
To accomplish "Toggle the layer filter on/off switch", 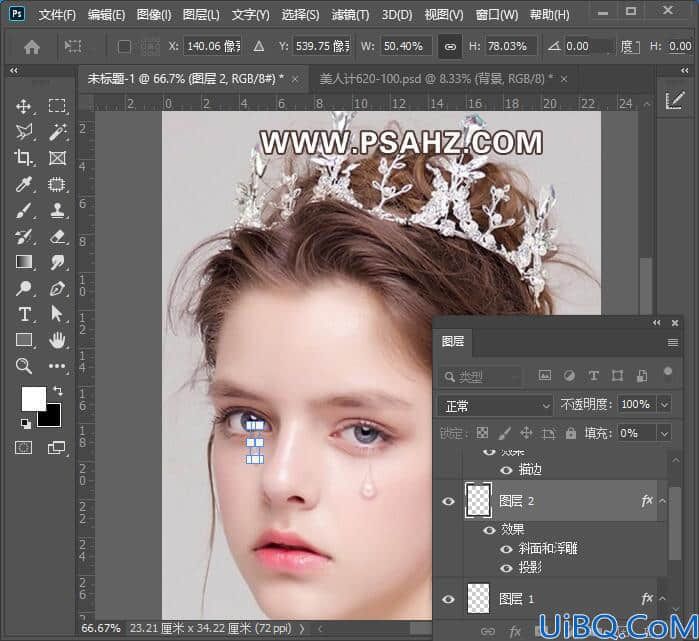I will pos(668,372).
